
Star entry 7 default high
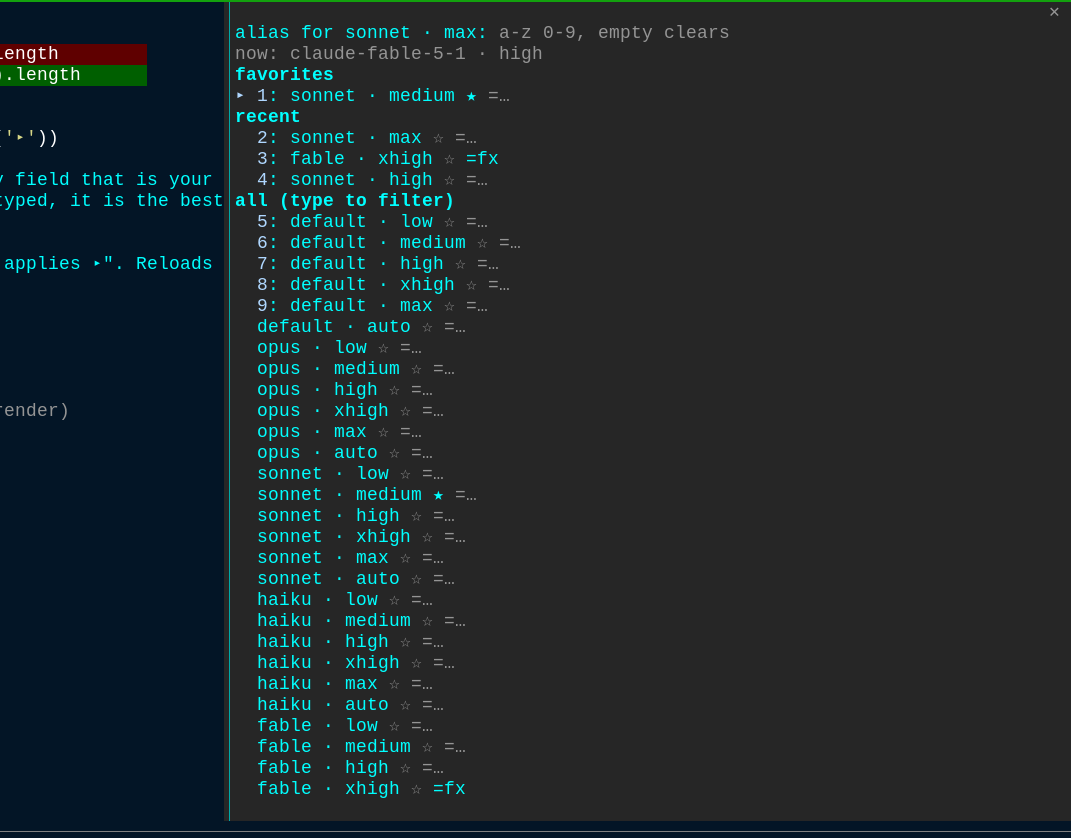460,264
